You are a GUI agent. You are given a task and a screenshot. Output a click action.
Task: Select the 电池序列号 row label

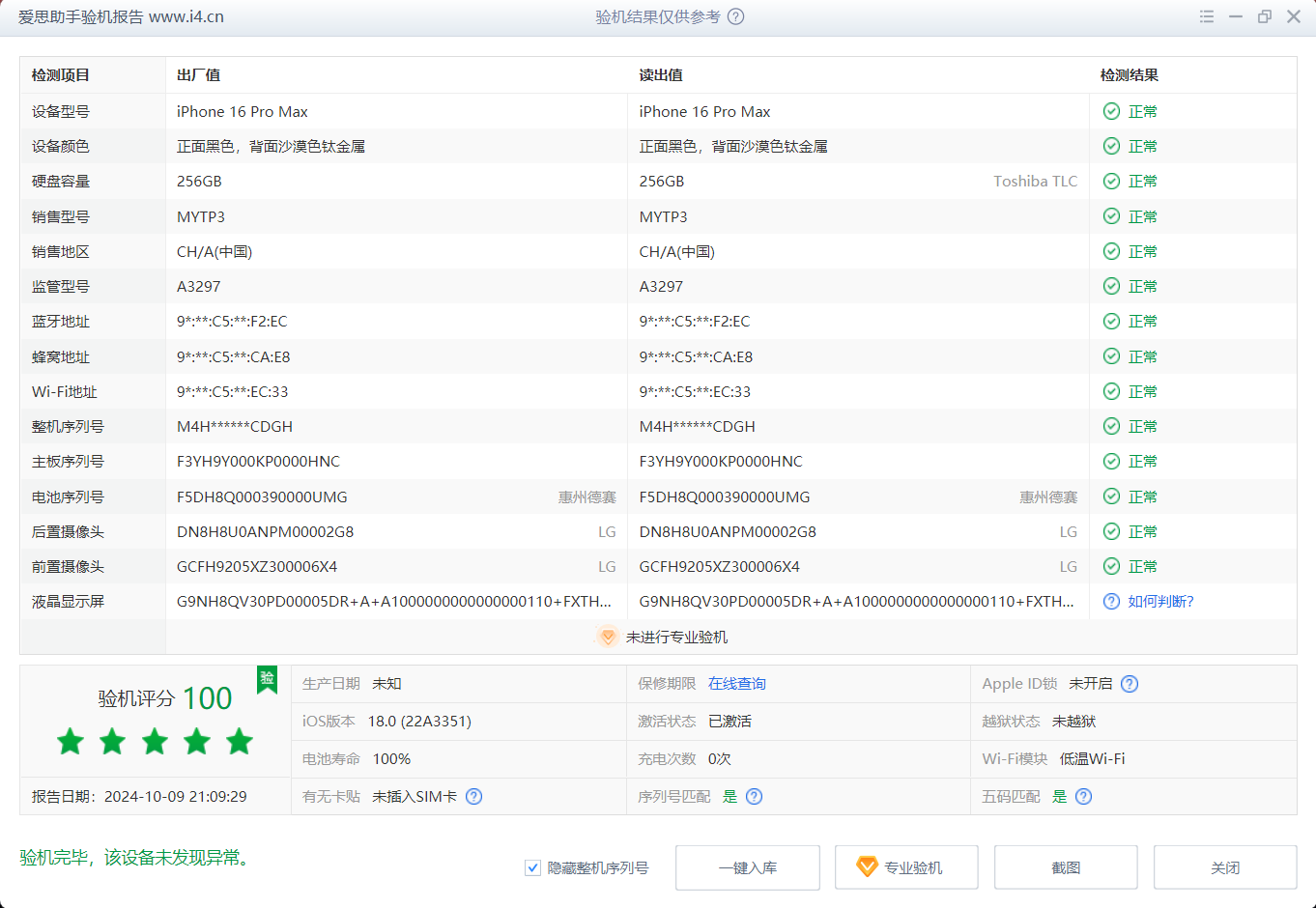(x=68, y=497)
